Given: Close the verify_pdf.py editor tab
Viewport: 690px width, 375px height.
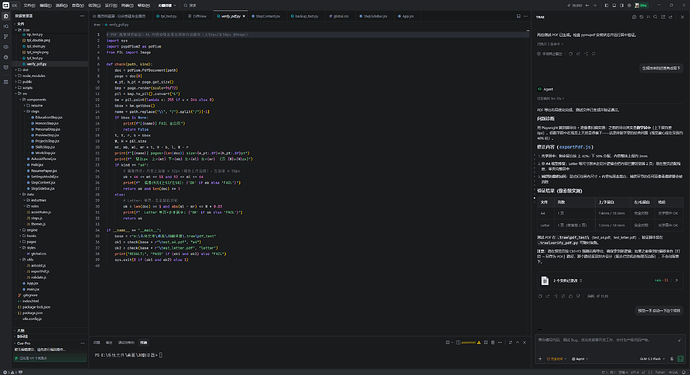Looking at the screenshot, I should [x=244, y=16].
